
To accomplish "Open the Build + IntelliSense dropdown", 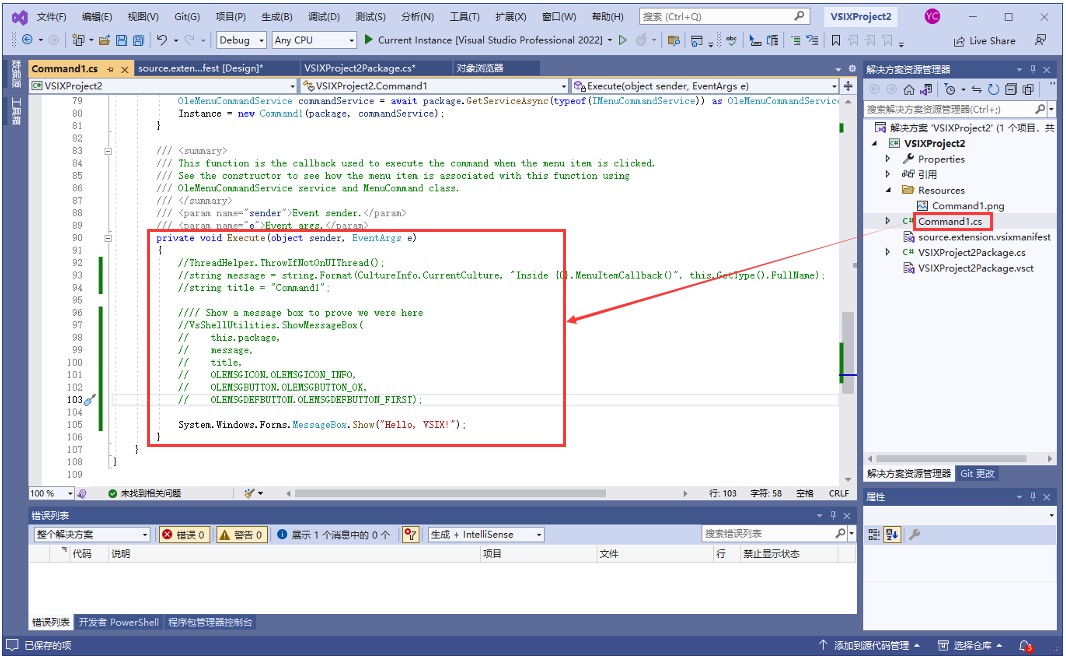I will pos(486,535).
